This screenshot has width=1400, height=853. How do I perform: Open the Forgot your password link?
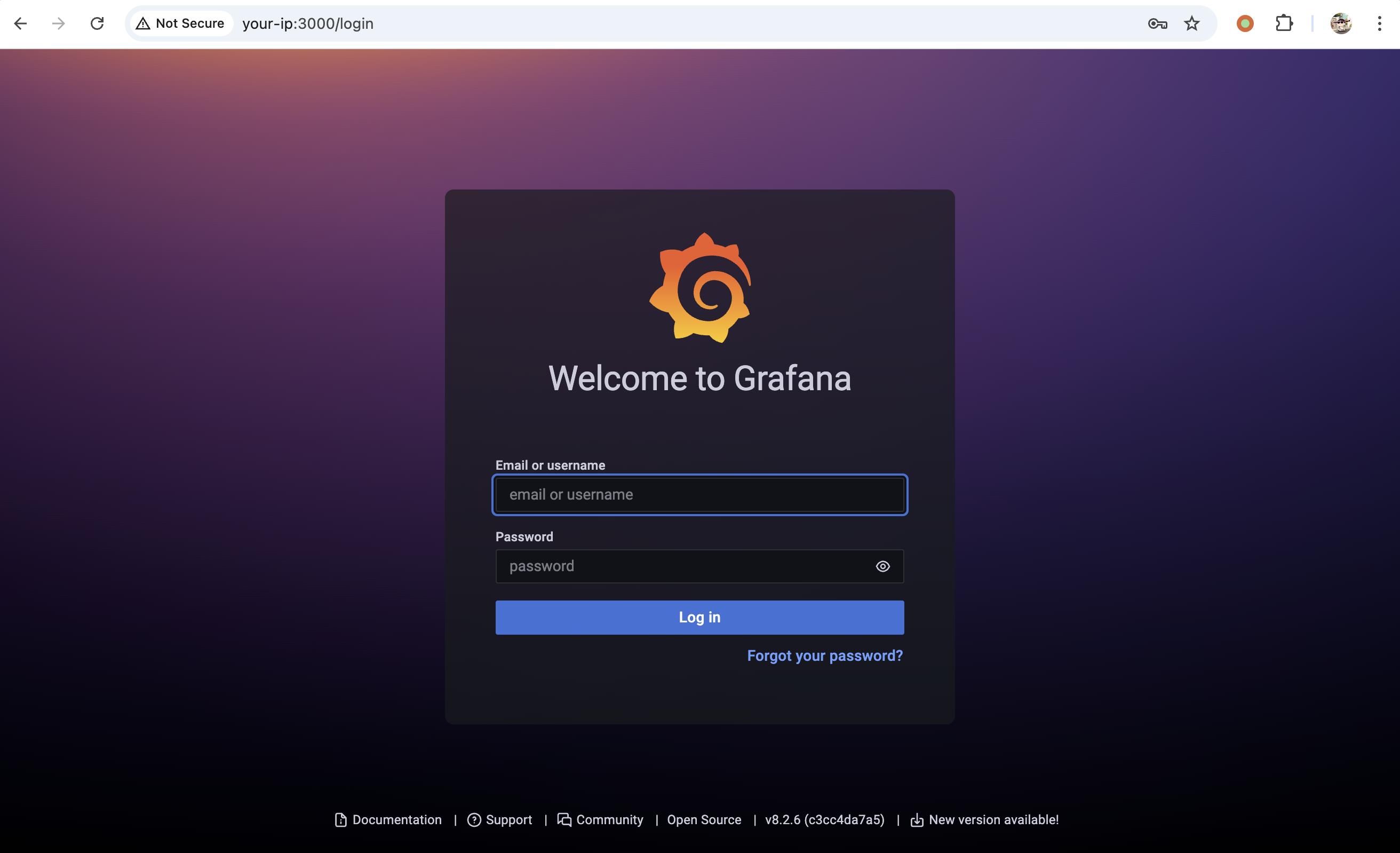(x=824, y=656)
